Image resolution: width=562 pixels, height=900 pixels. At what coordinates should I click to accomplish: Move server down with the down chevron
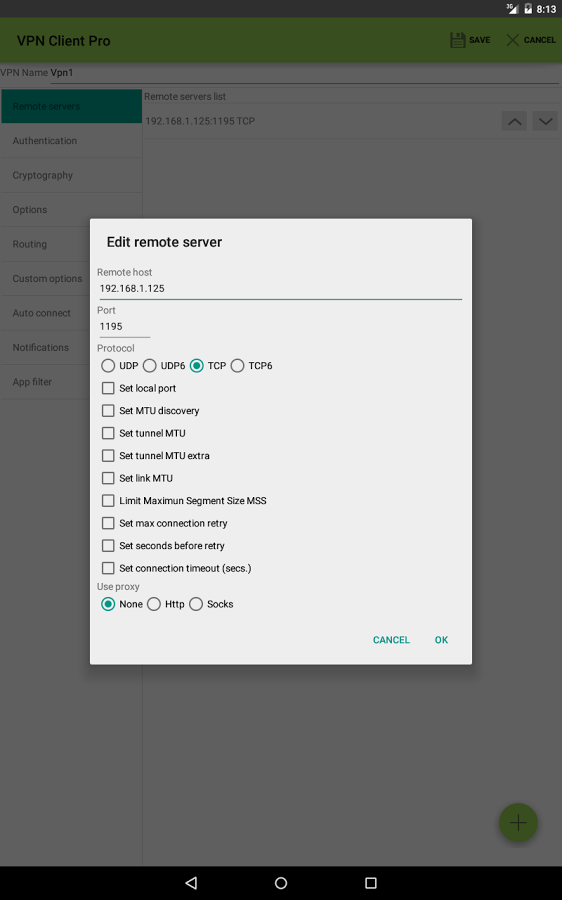(x=545, y=121)
